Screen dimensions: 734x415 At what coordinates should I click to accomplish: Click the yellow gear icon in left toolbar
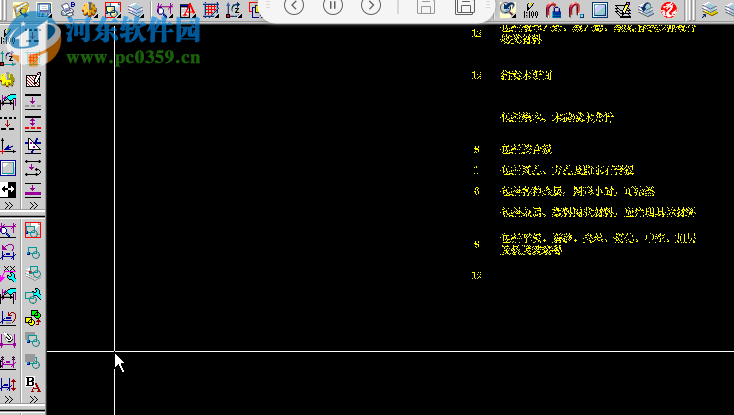(8, 80)
